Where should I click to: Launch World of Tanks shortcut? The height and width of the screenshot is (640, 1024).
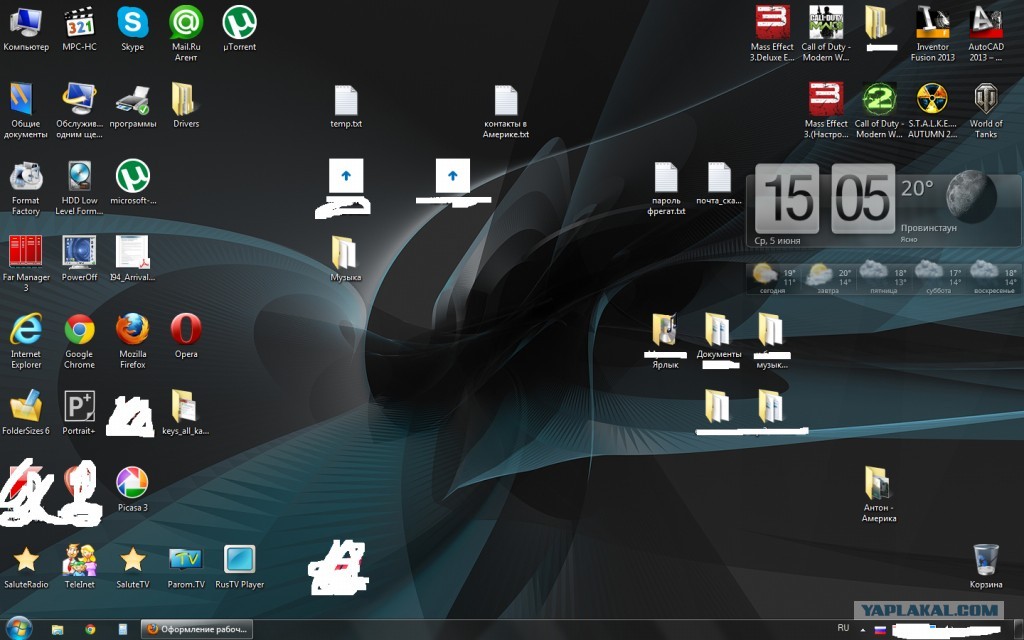986,101
